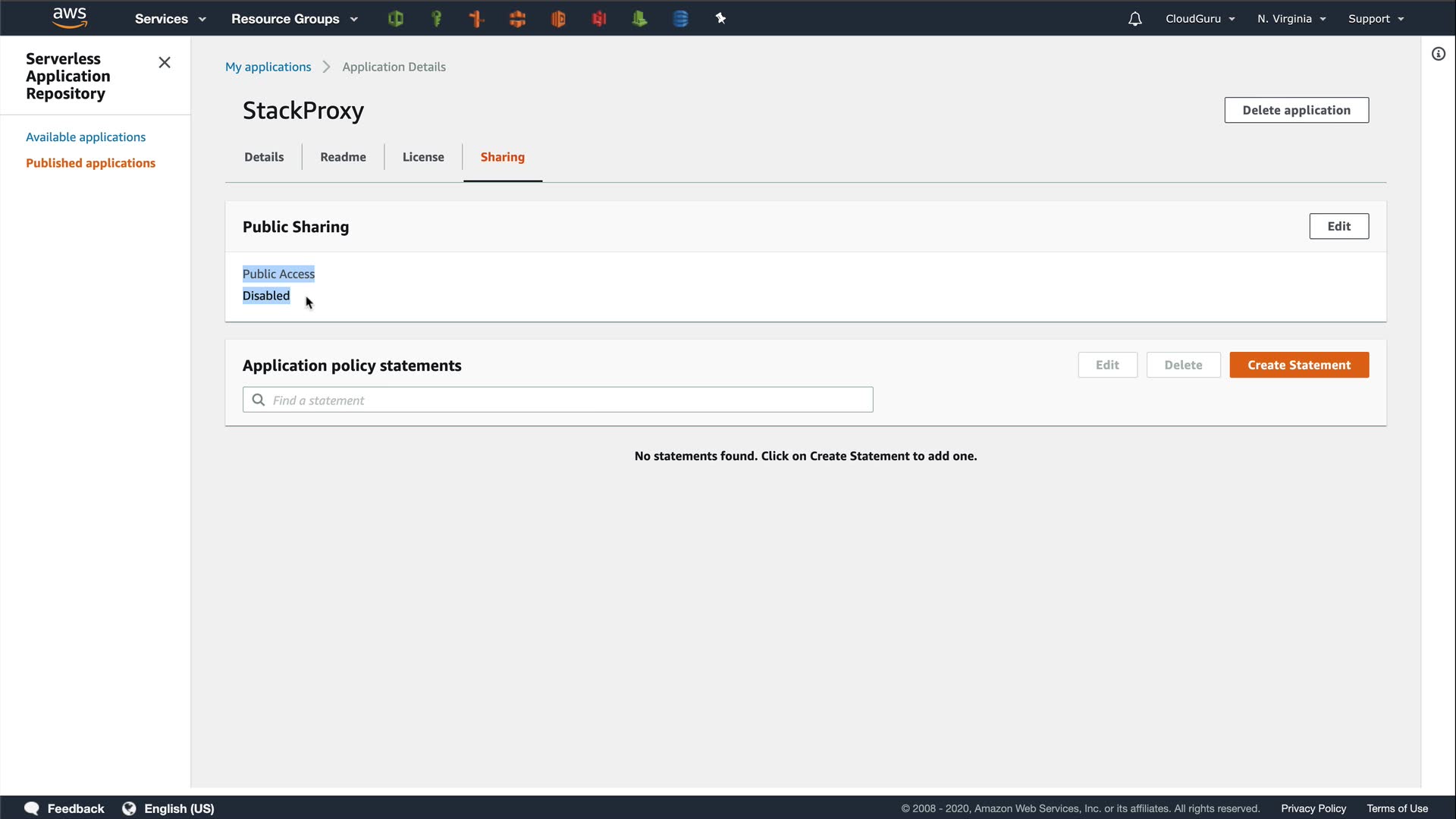Image resolution: width=1456 pixels, height=819 pixels.
Task: Click Edit in the Public Sharing panel
Action: (1338, 226)
